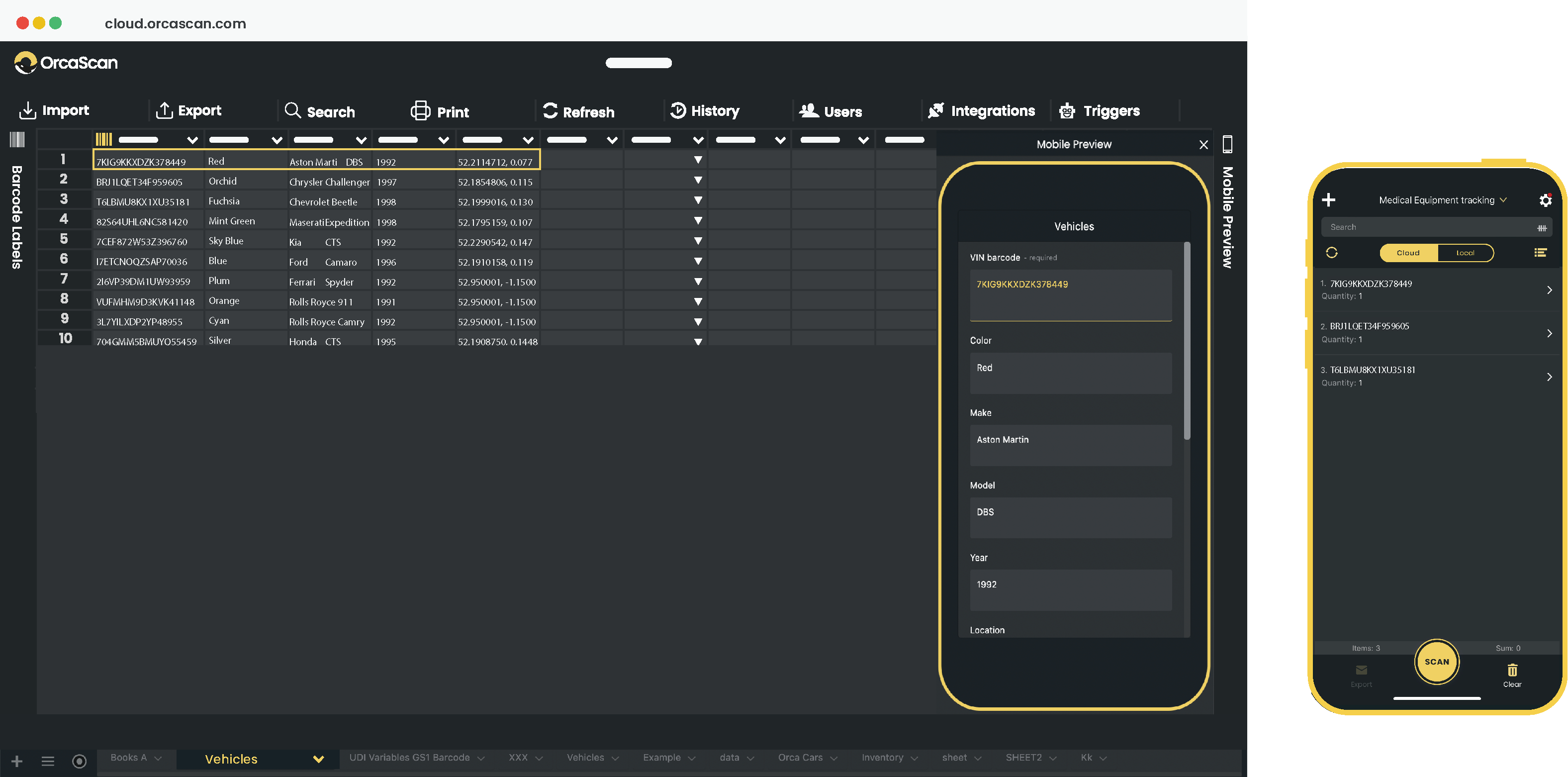Switch to Local mode in the mobile app
The width and height of the screenshot is (1568, 777).
[x=1465, y=252]
